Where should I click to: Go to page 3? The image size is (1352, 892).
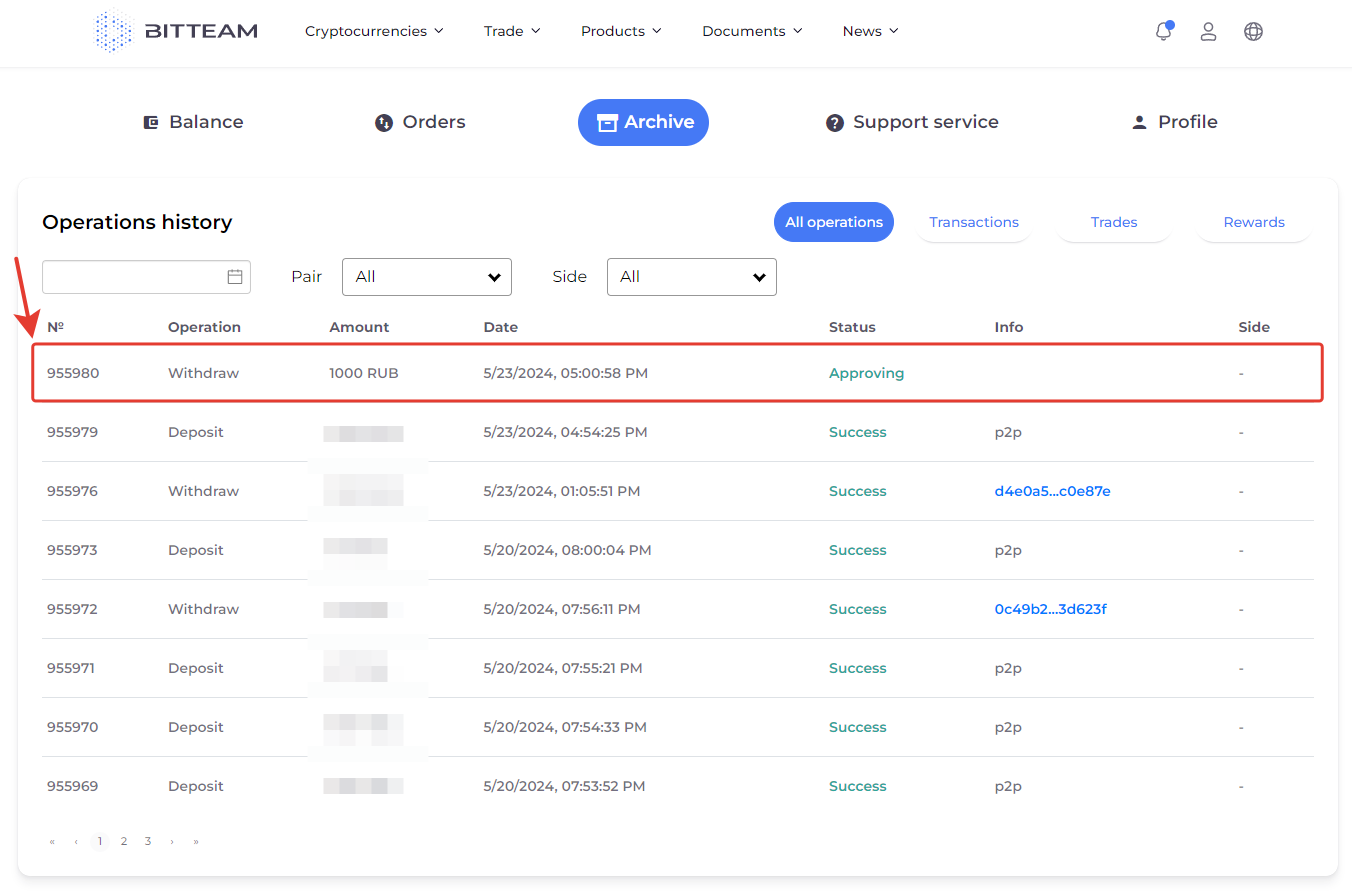[148, 841]
